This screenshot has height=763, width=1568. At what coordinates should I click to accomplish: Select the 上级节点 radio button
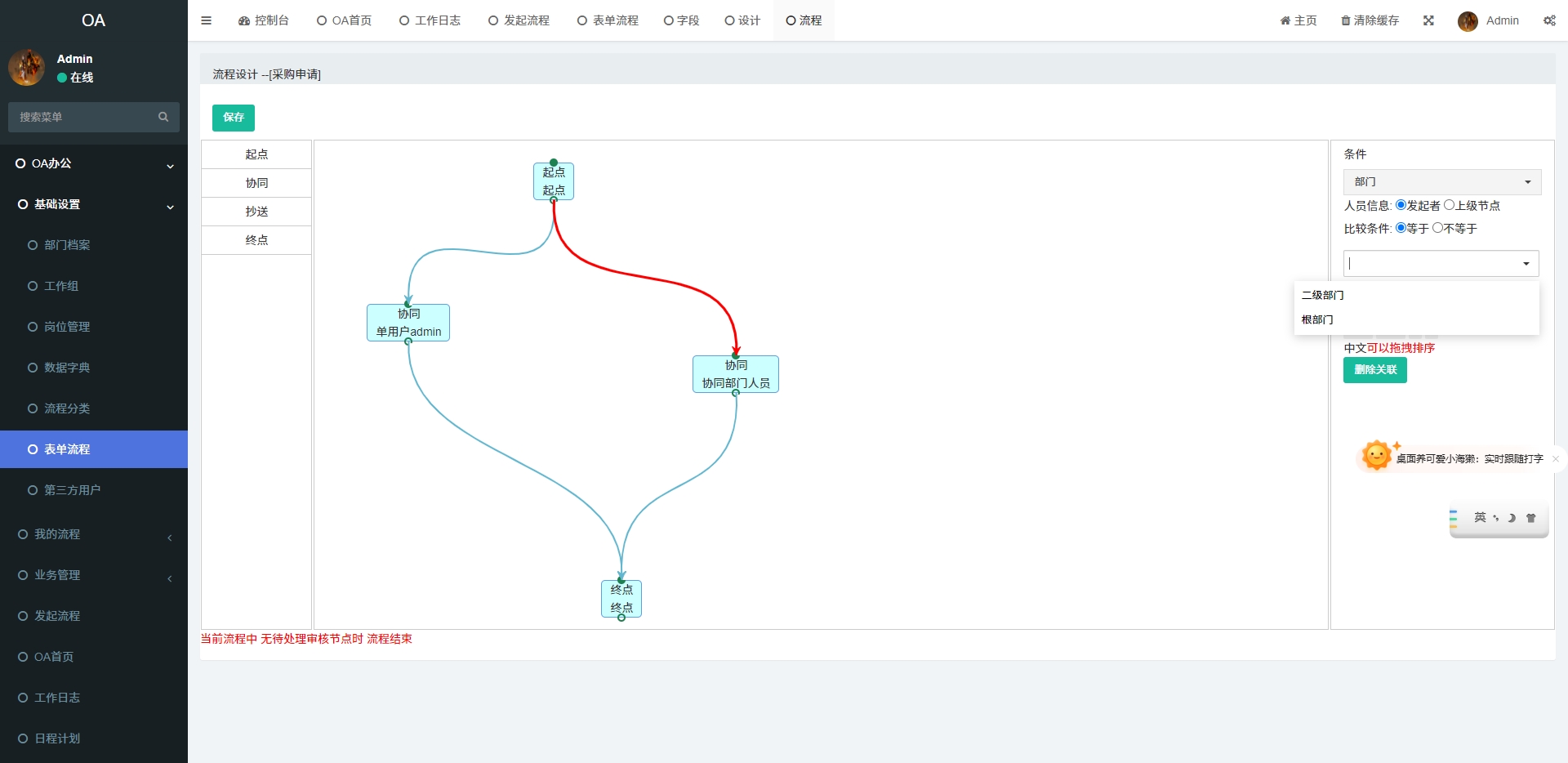point(1450,205)
